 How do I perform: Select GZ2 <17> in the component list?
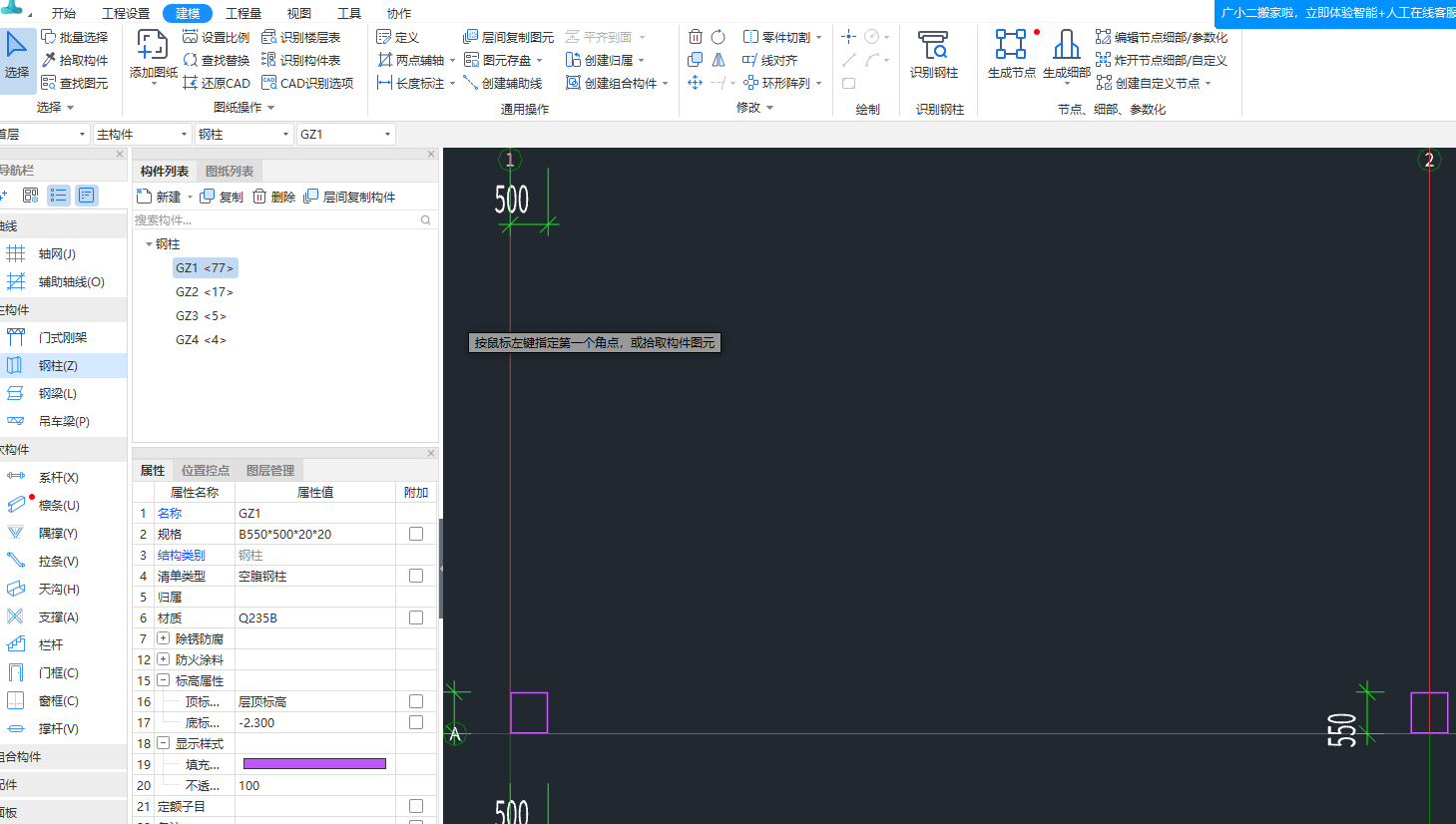pos(205,292)
